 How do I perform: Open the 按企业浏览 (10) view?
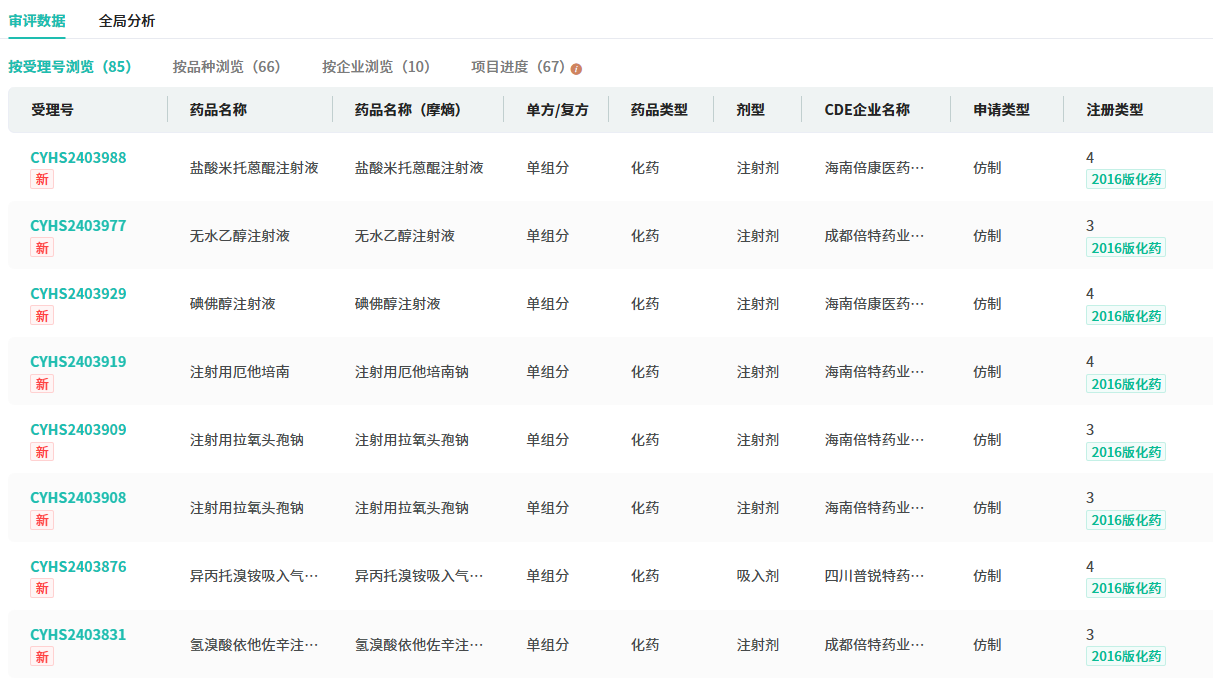pyautogui.click(x=375, y=67)
